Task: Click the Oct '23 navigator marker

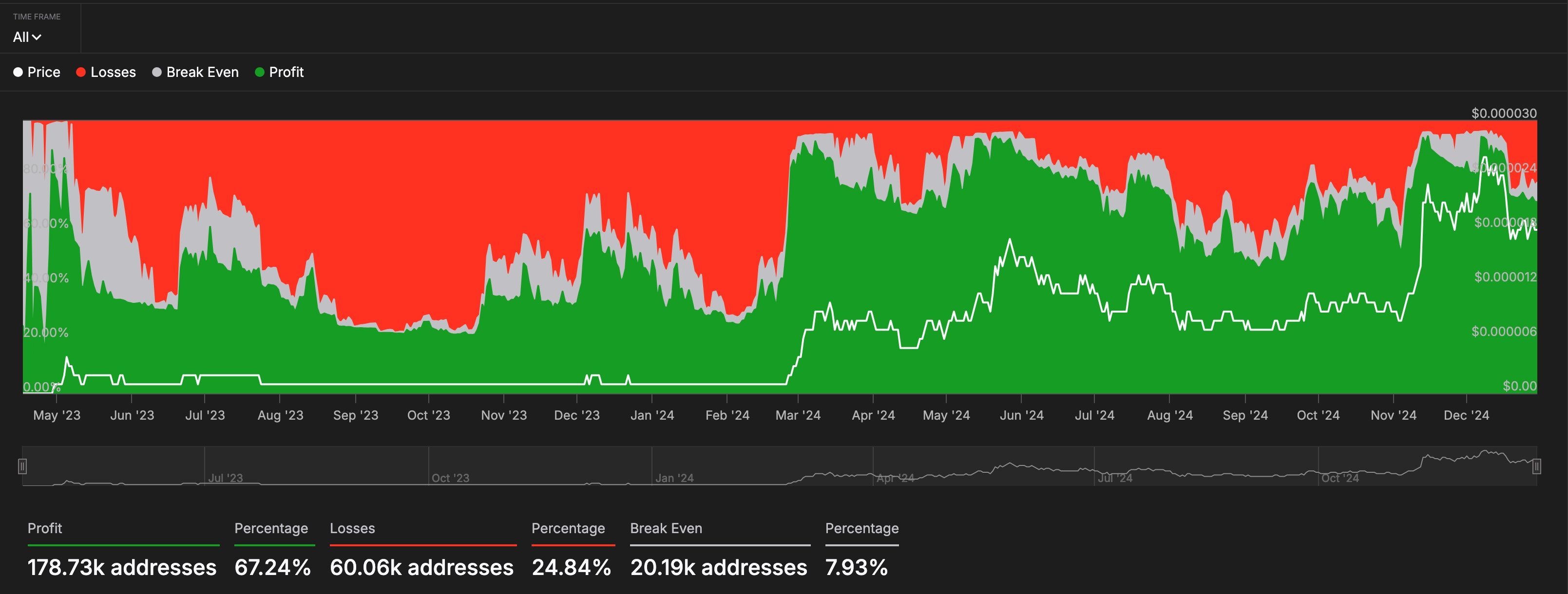Action: 450,478
